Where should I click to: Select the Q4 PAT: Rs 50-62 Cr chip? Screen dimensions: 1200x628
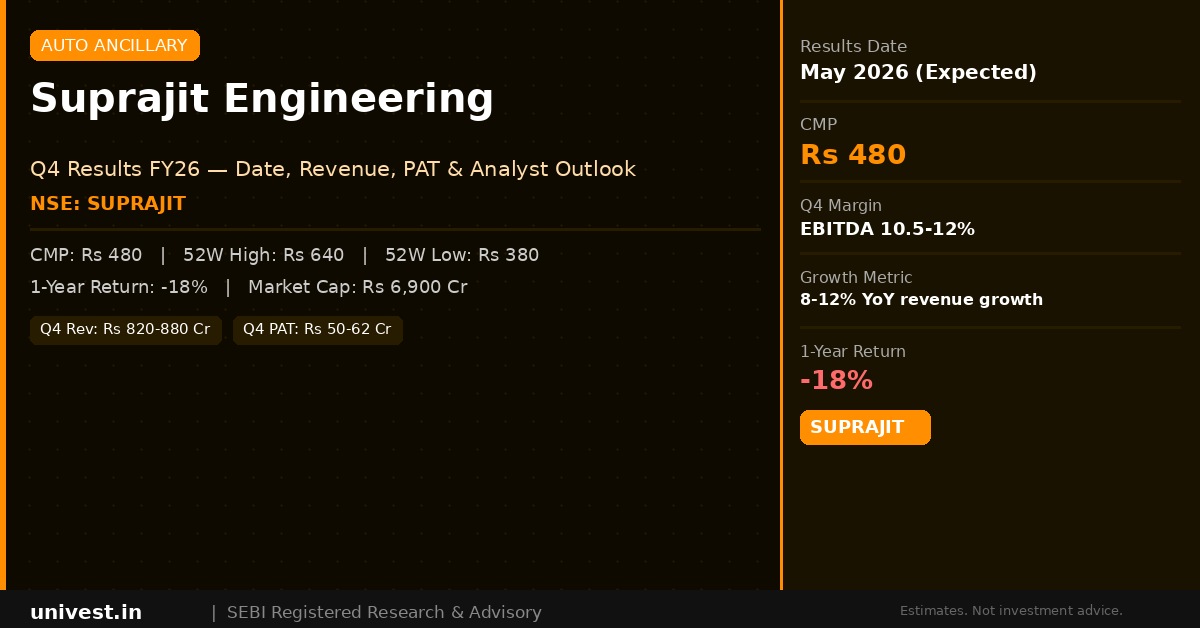pos(317,329)
